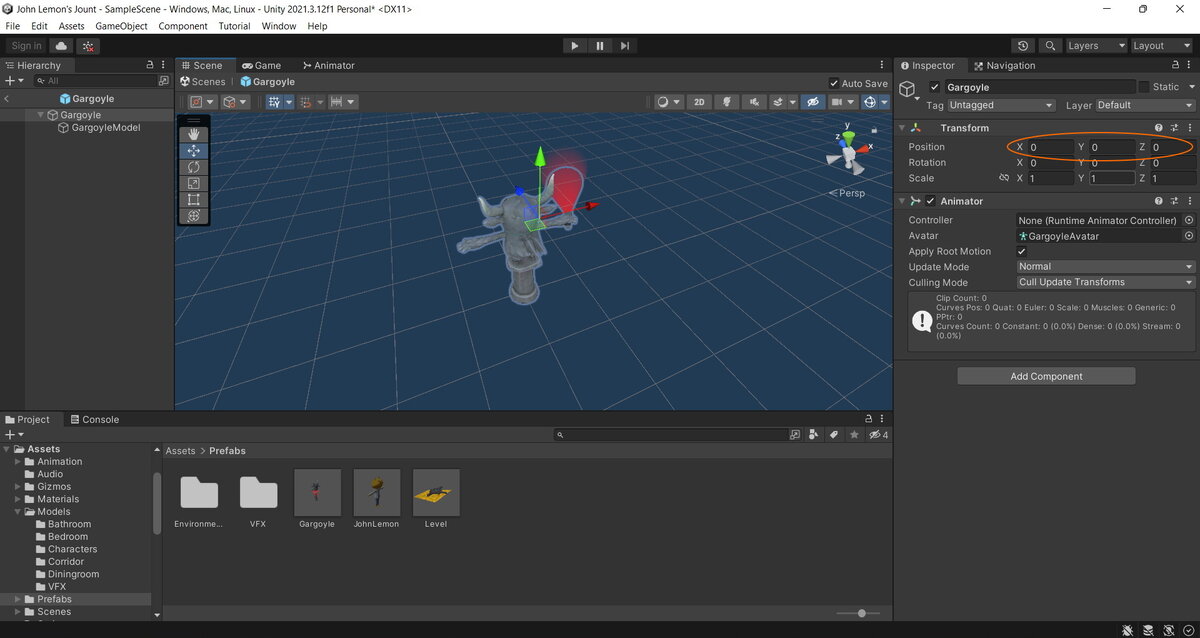
Task: Open Transform component presets icon
Action: [1174, 128]
